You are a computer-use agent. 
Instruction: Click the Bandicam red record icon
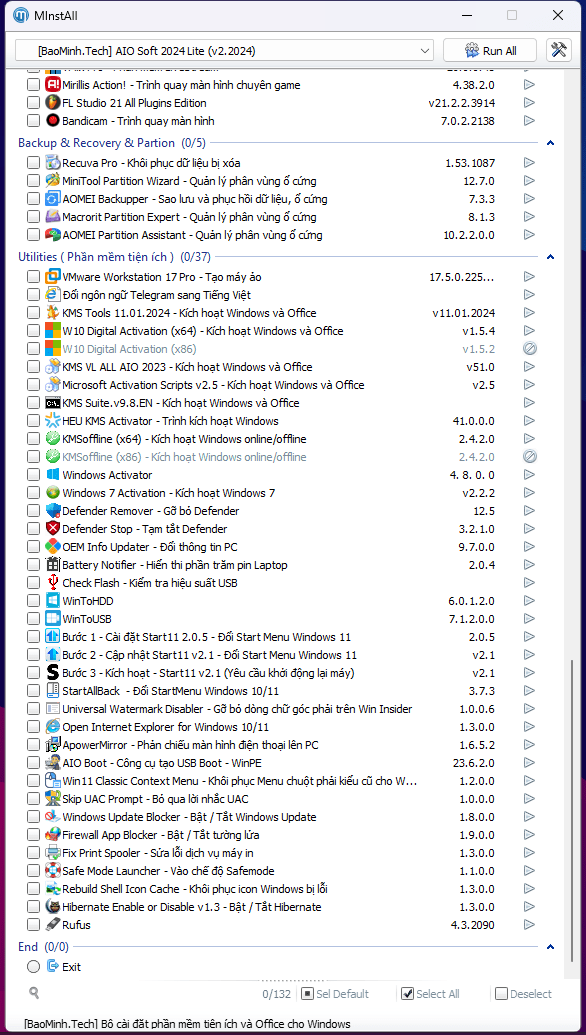point(53,121)
